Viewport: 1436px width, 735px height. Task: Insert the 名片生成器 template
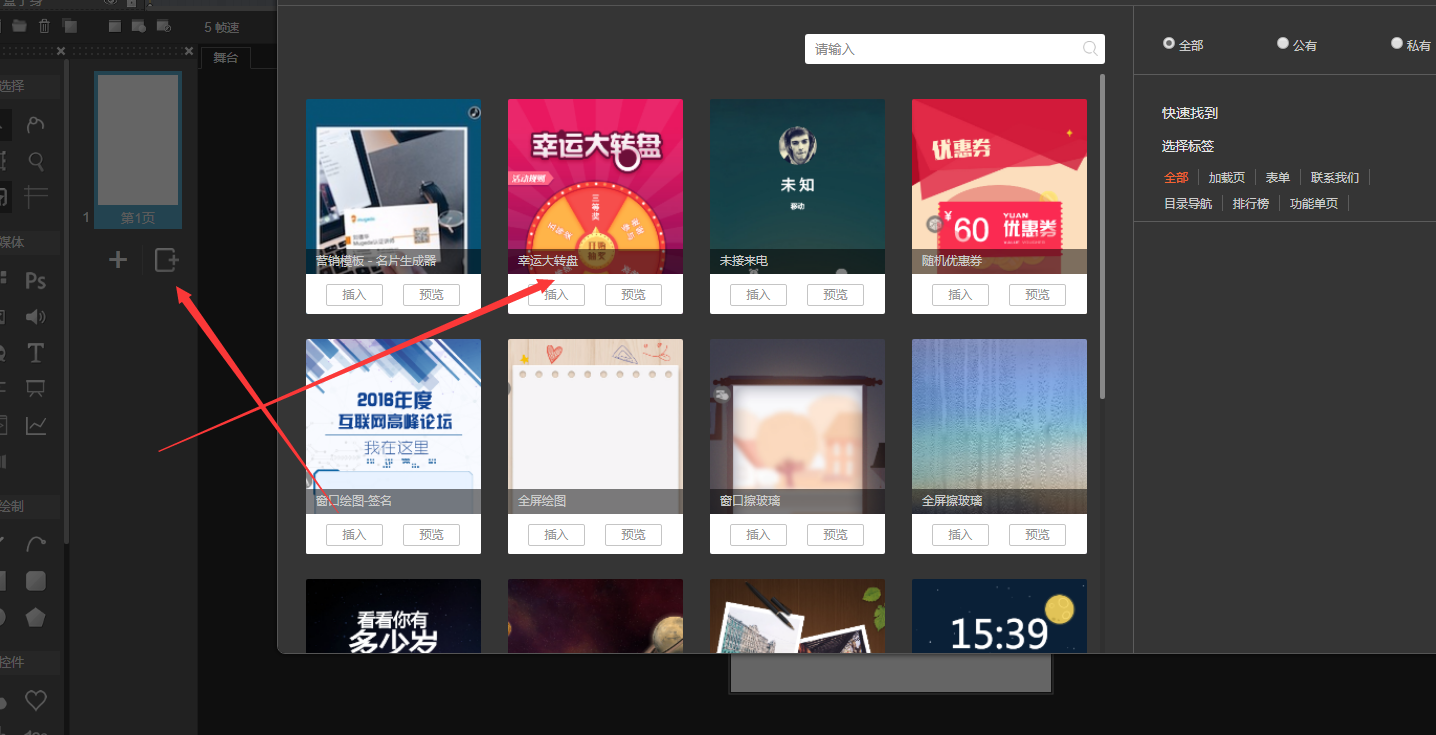pos(354,294)
